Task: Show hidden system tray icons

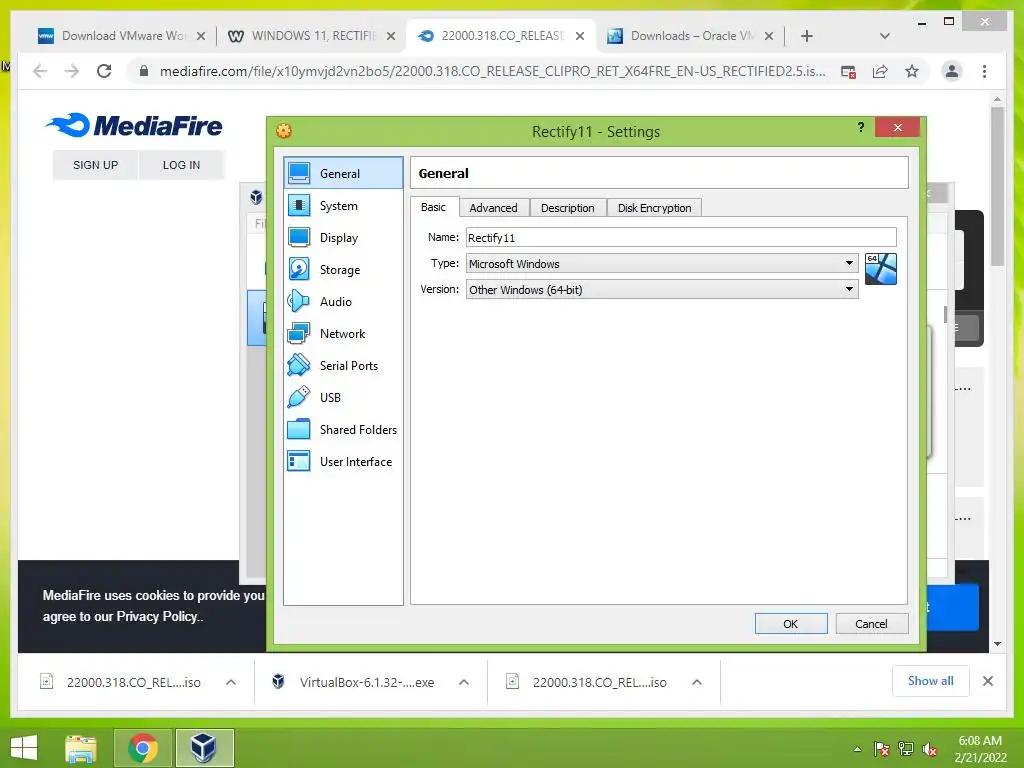Action: 857,750
